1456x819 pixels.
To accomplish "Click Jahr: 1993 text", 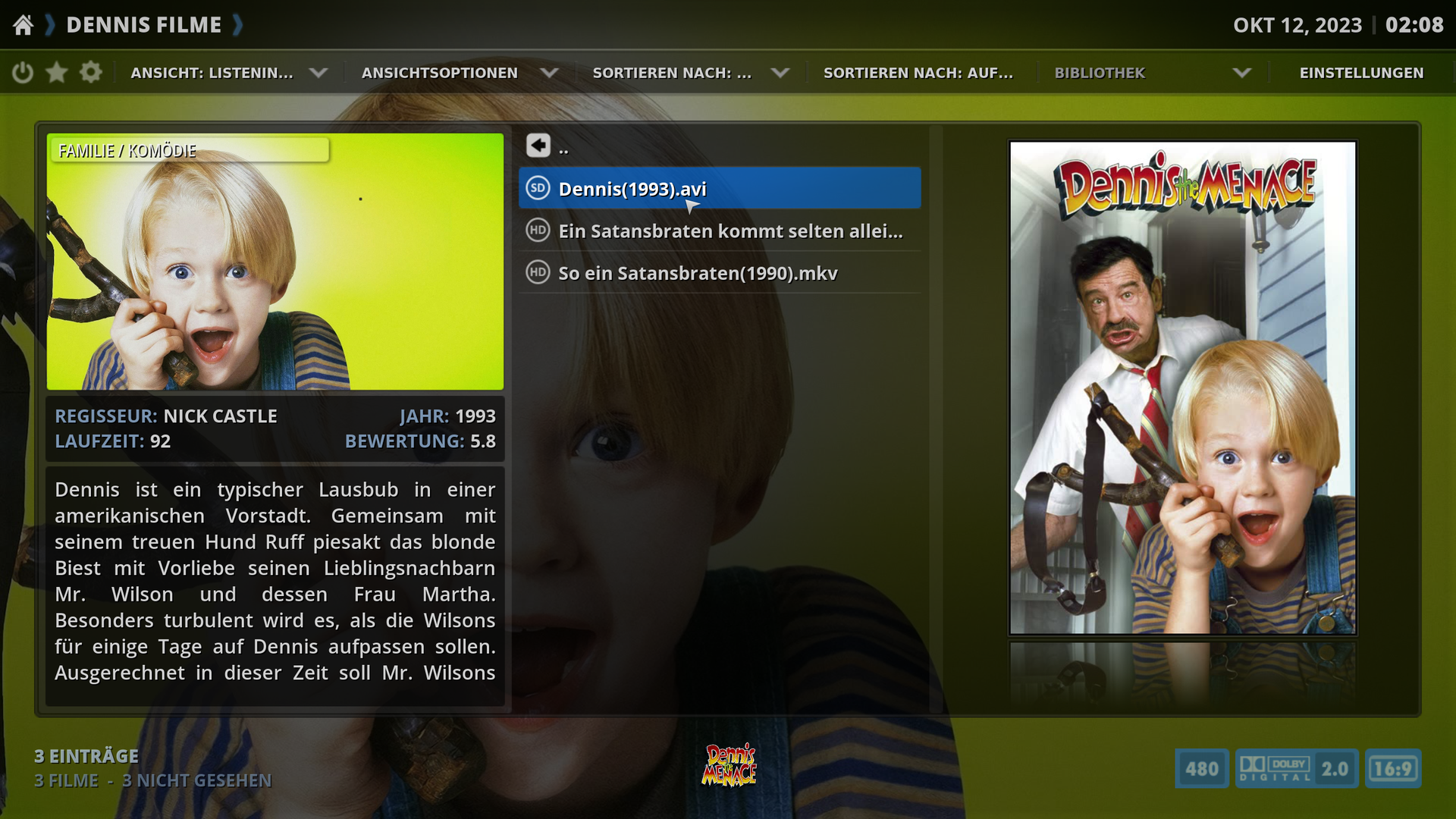I will pyautogui.click(x=447, y=416).
